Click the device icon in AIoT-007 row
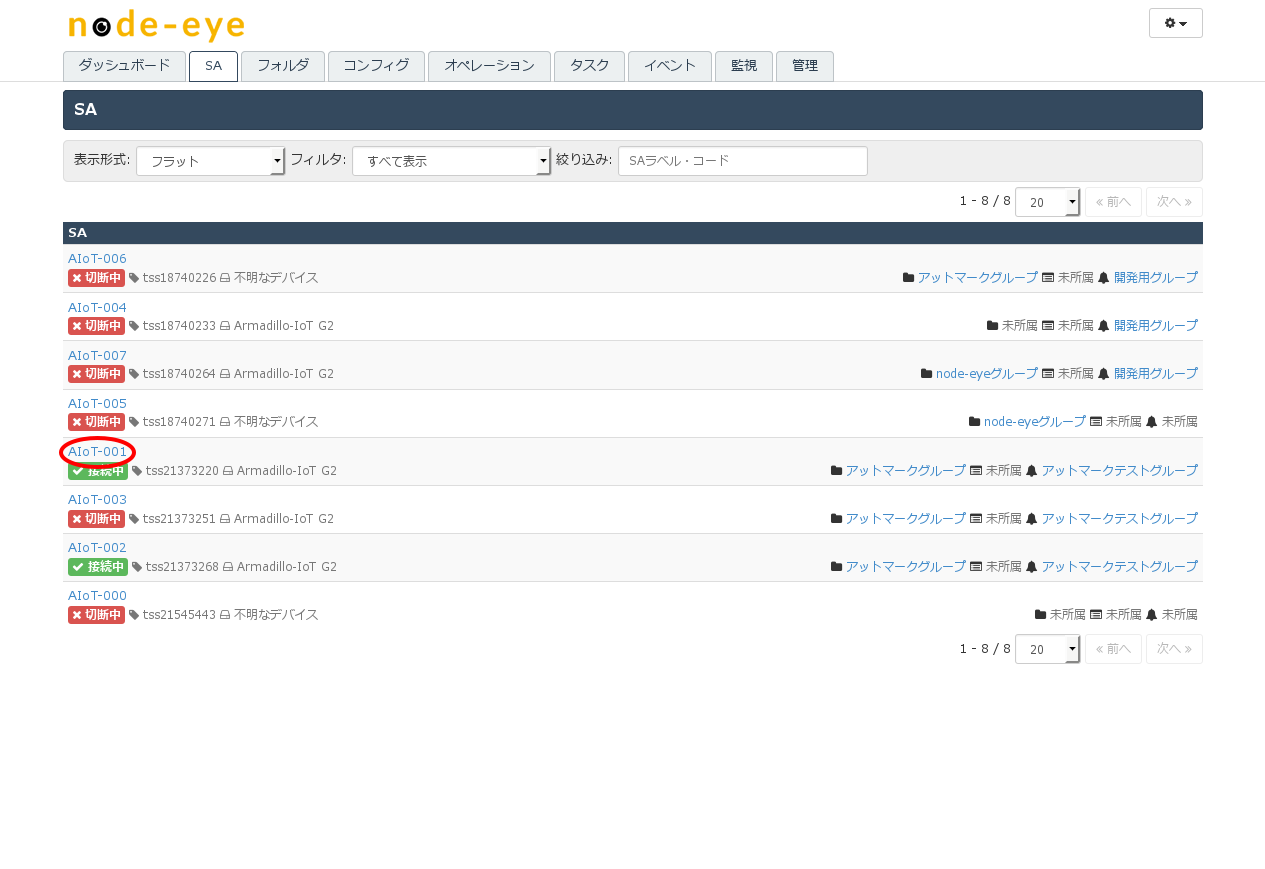Viewport: 1265px width, 869px height. tap(225, 374)
